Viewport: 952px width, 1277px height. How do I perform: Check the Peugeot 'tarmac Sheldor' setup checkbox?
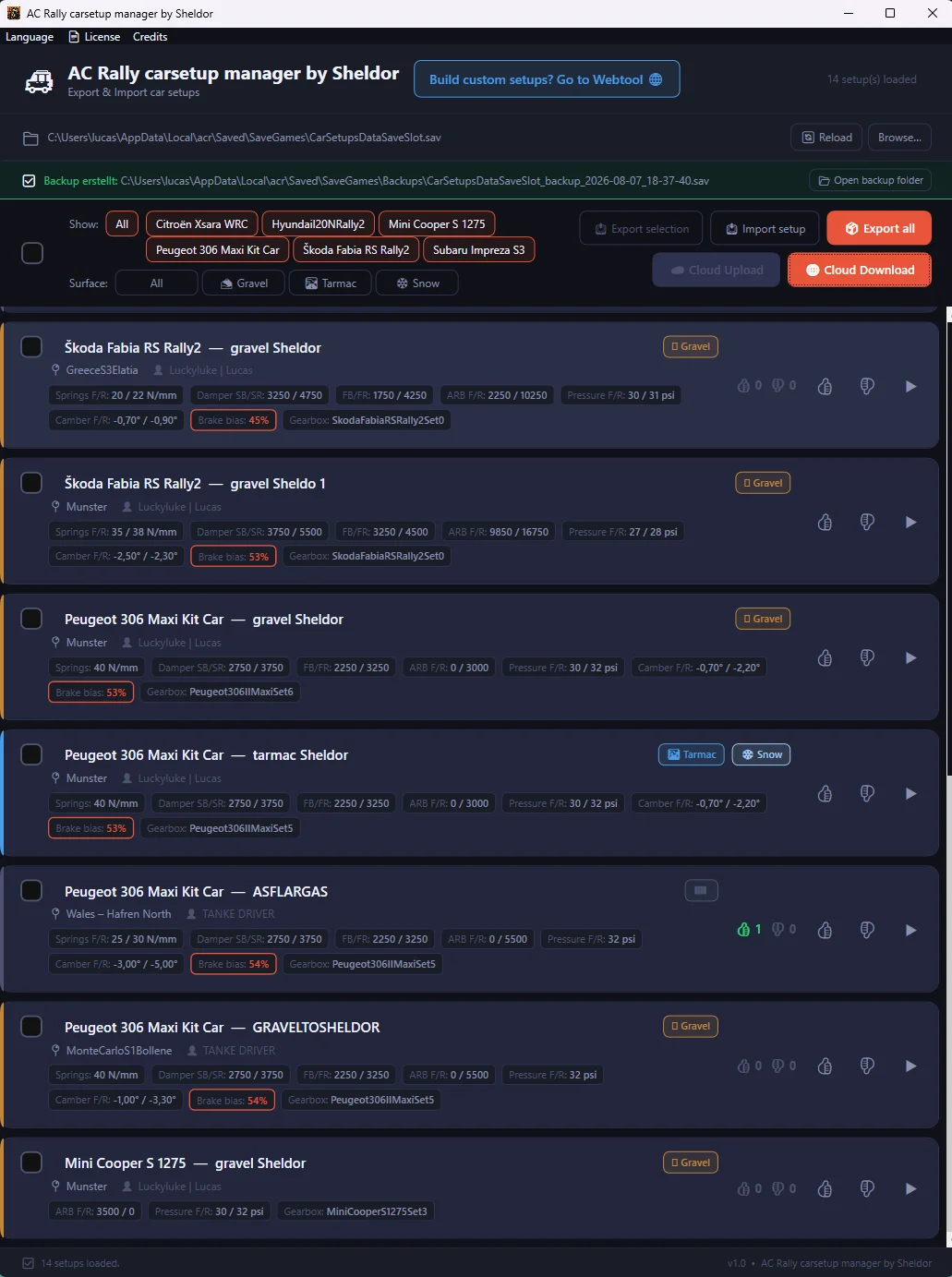(x=31, y=754)
